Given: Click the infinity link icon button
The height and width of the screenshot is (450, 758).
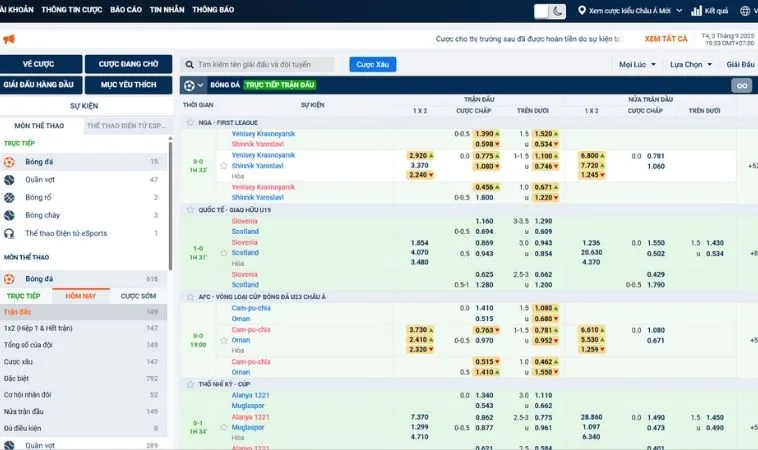Looking at the screenshot, I should coord(741,86).
